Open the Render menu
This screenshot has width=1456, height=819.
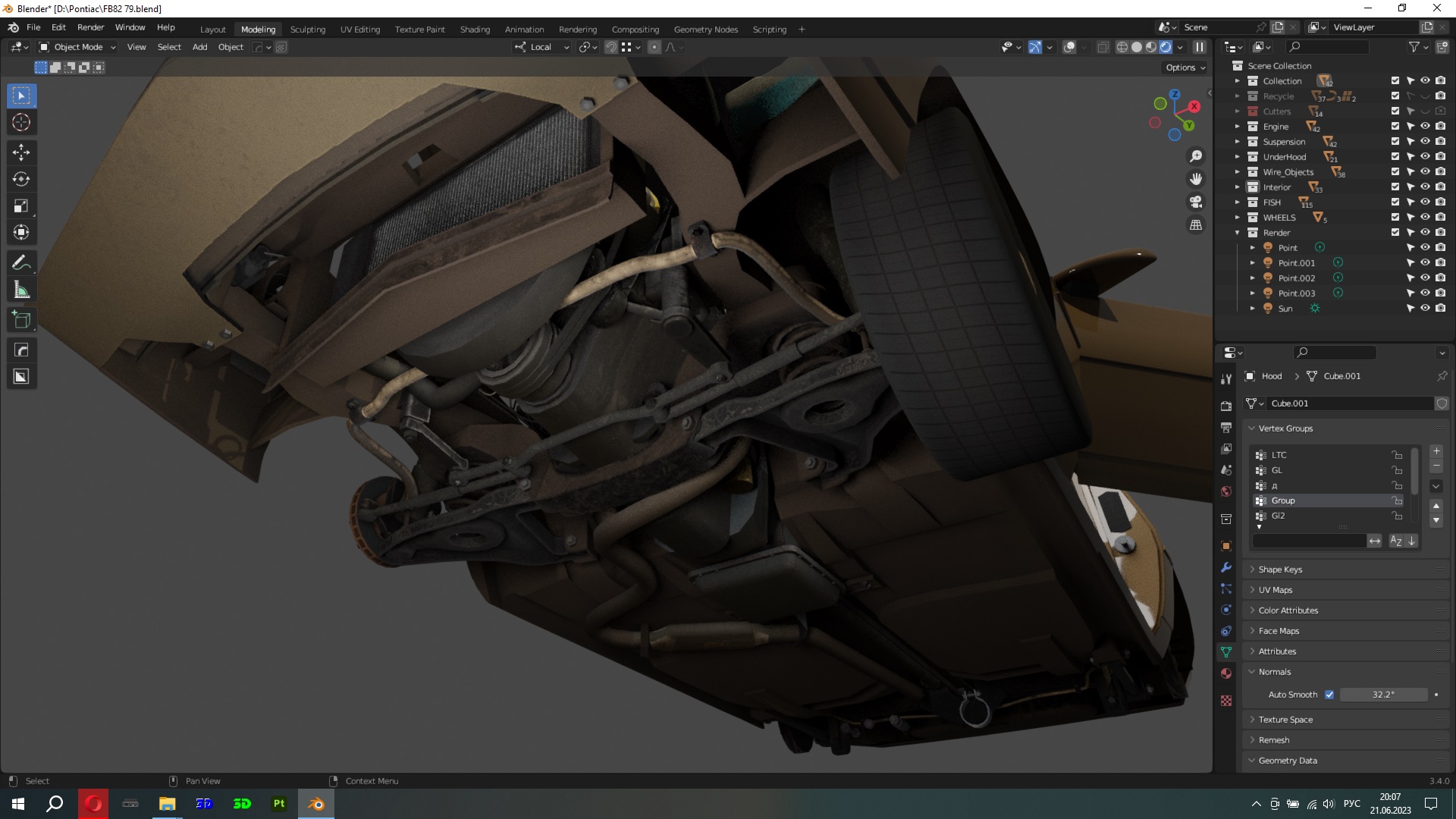point(90,27)
